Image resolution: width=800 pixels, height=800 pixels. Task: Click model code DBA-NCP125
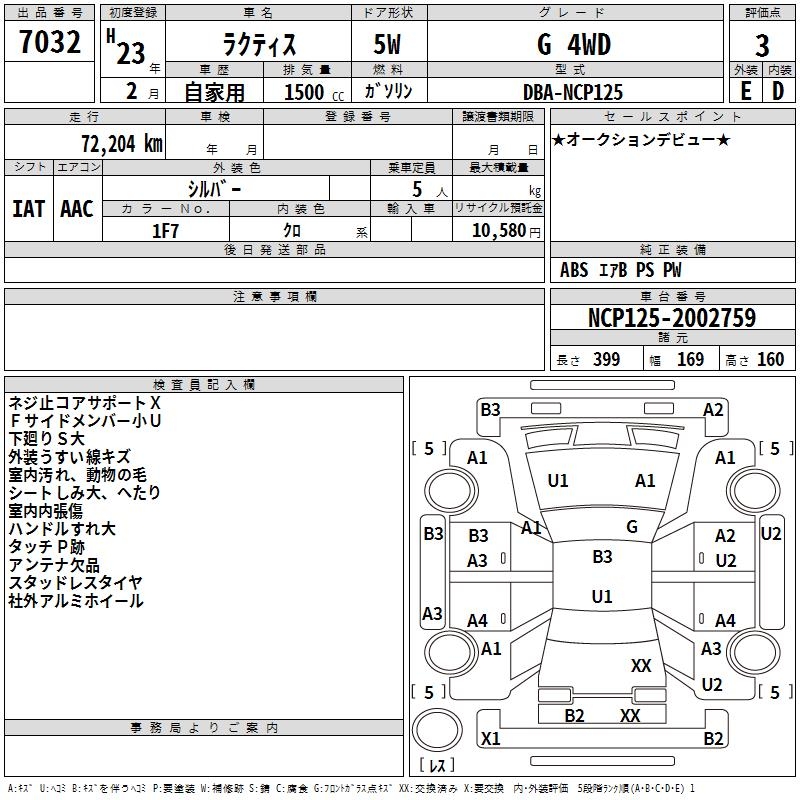tap(572, 92)
